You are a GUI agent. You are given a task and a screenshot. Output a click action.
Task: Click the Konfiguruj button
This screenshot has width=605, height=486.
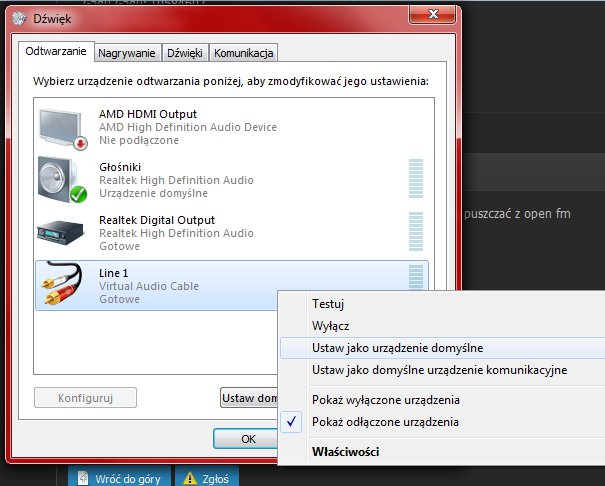point(85,398)
